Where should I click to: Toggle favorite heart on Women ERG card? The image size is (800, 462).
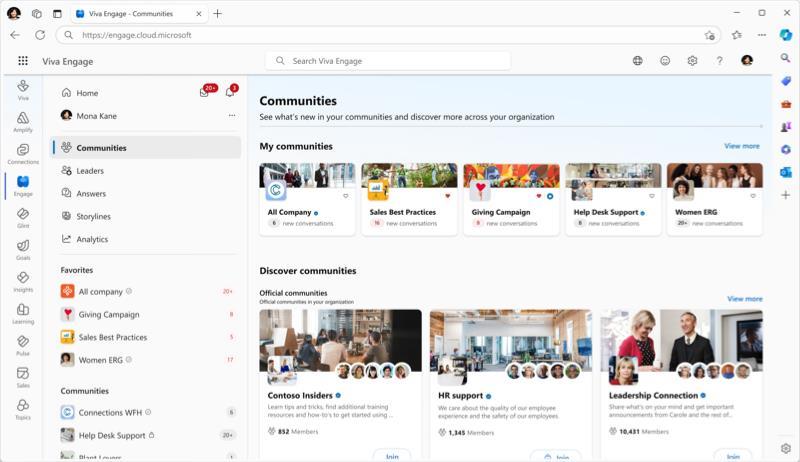pyautogui.click(x=753, y=196)
